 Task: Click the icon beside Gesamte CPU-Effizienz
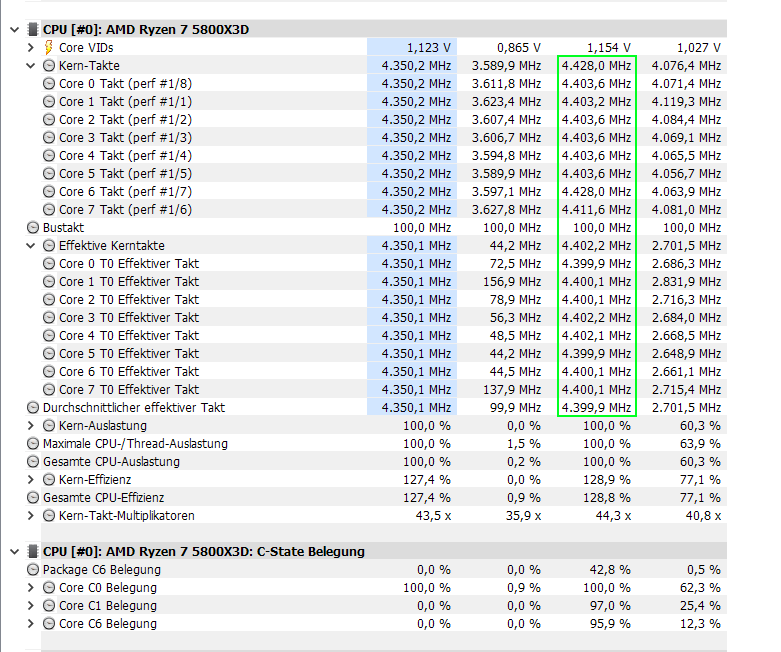[33, 498]
